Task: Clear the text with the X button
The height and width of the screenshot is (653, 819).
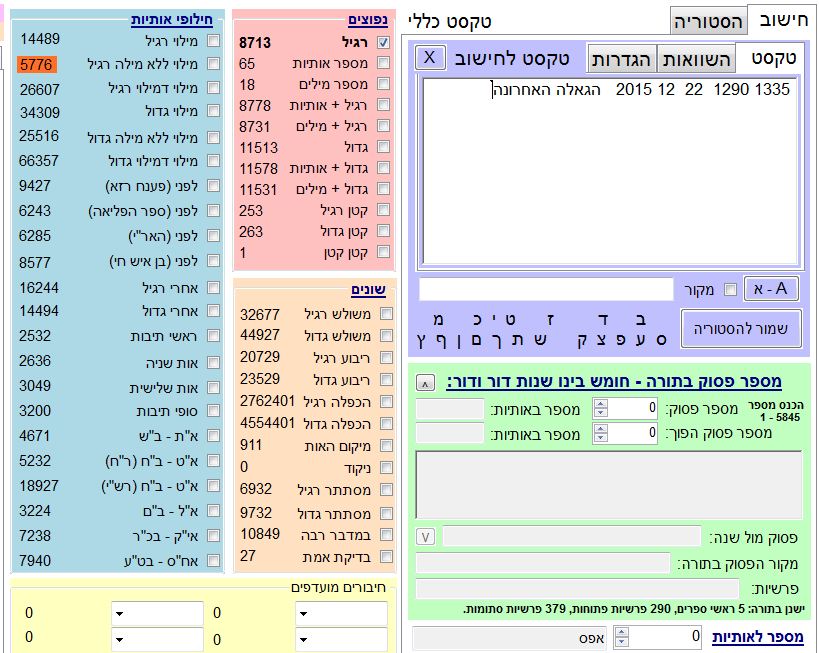Action: 429,57
